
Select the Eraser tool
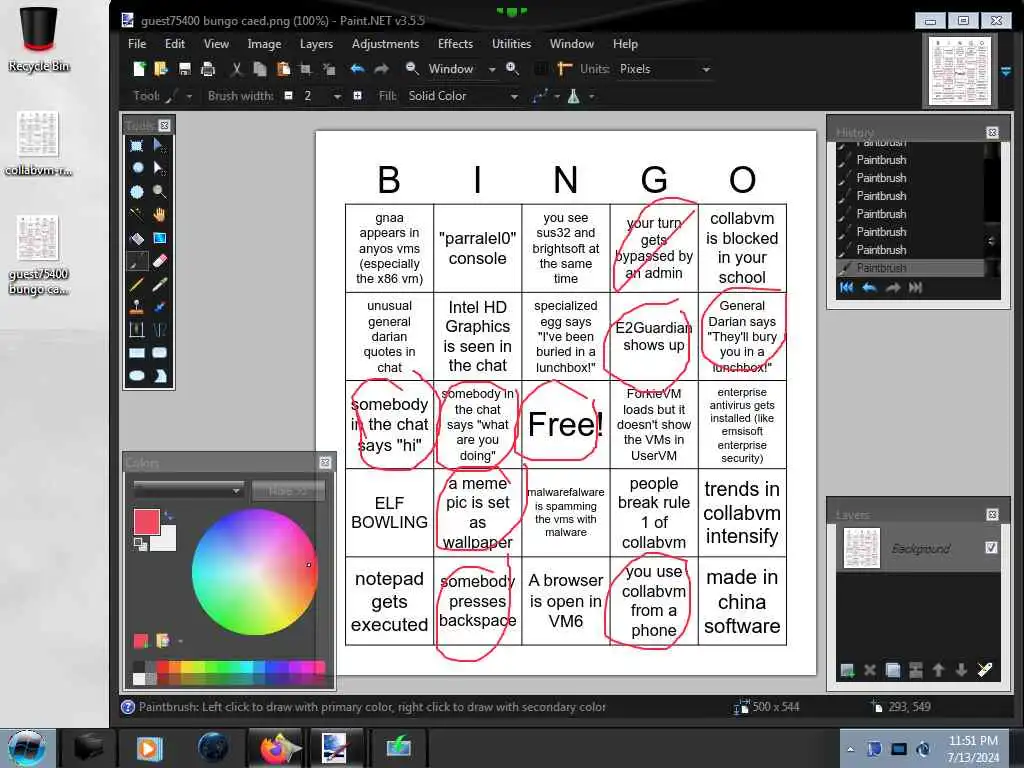coord(159,261)
